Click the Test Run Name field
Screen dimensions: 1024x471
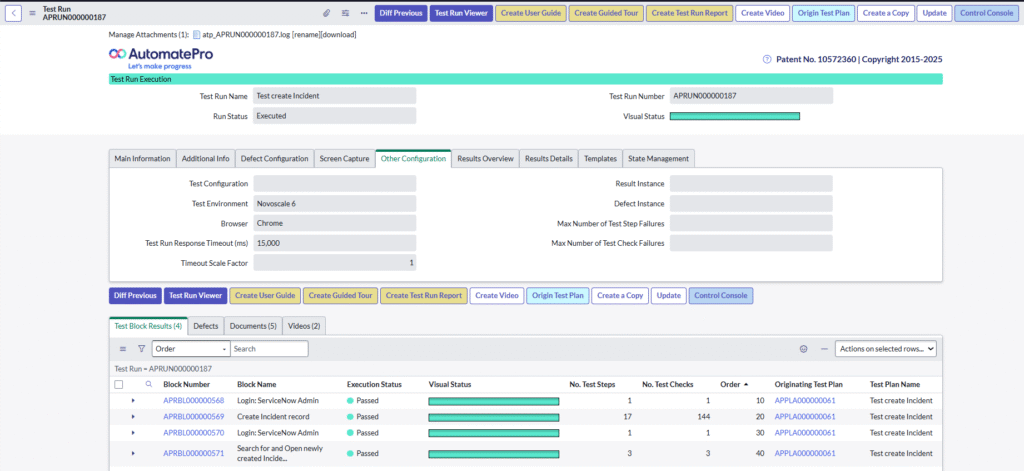[x=334, y=95]
